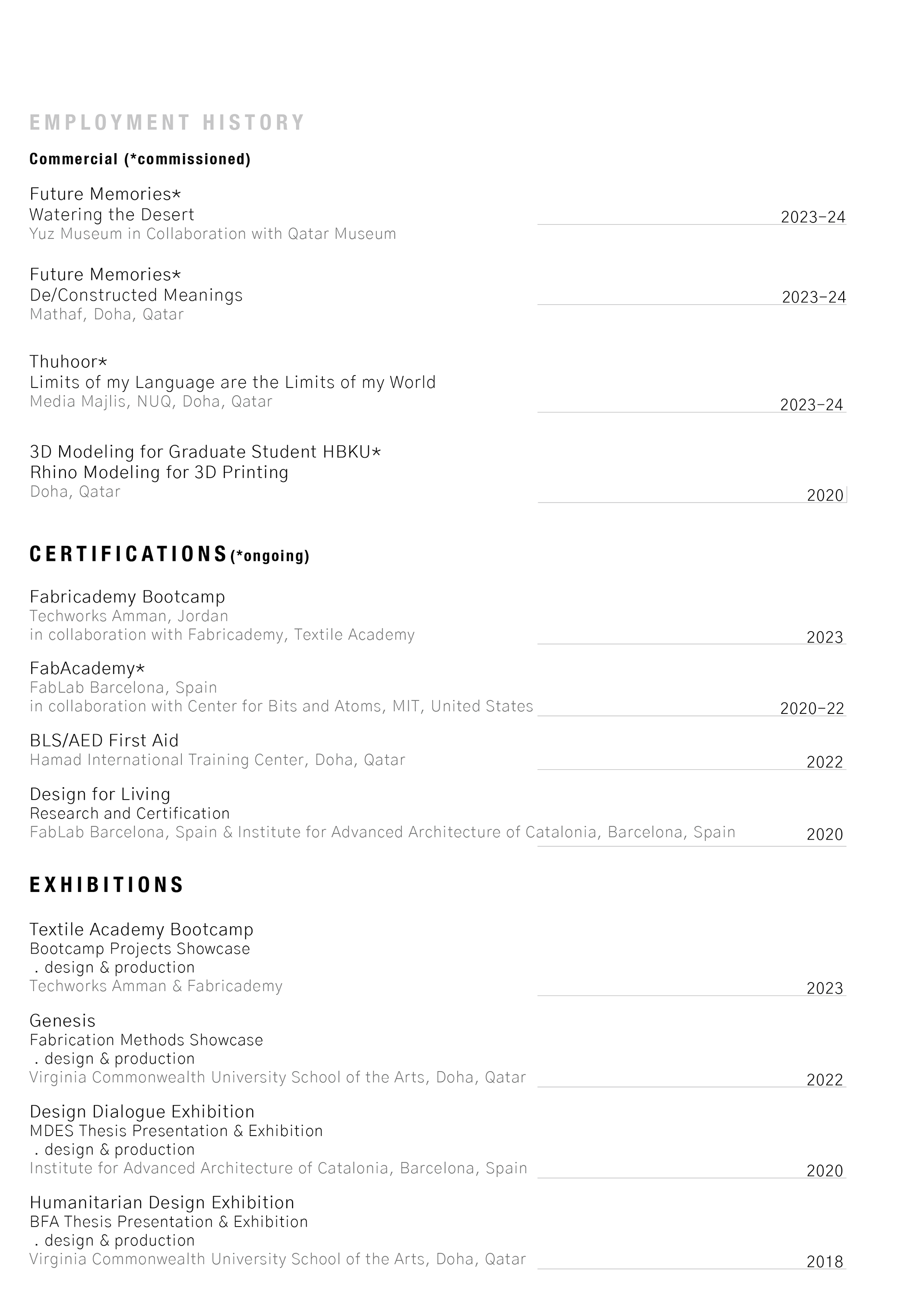Click Yuz Museum collaboration text line
924x1307 pixels.
pos(213,234)
